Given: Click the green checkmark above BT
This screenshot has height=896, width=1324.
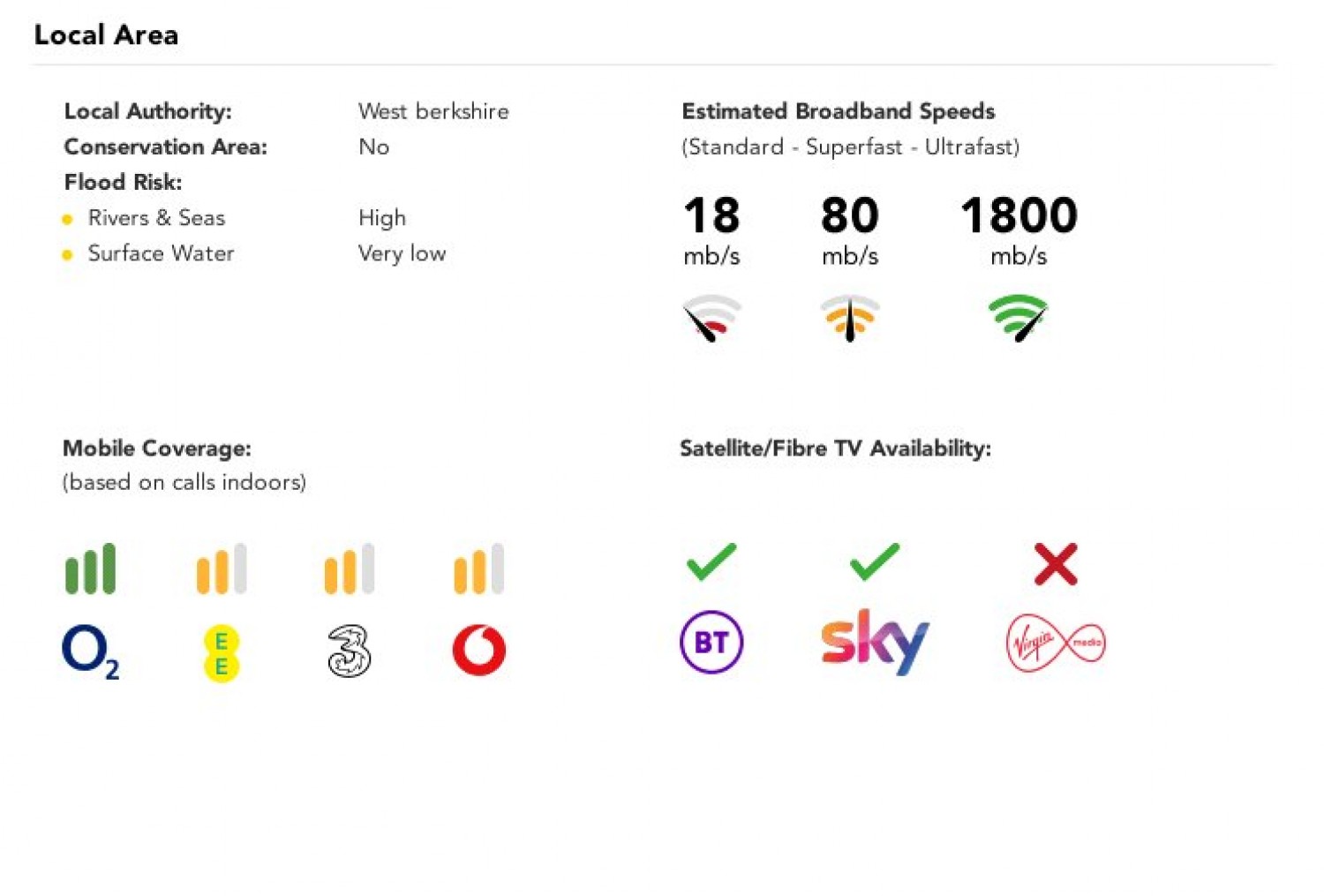Looking at the screenshot, I should pos(711,562).
